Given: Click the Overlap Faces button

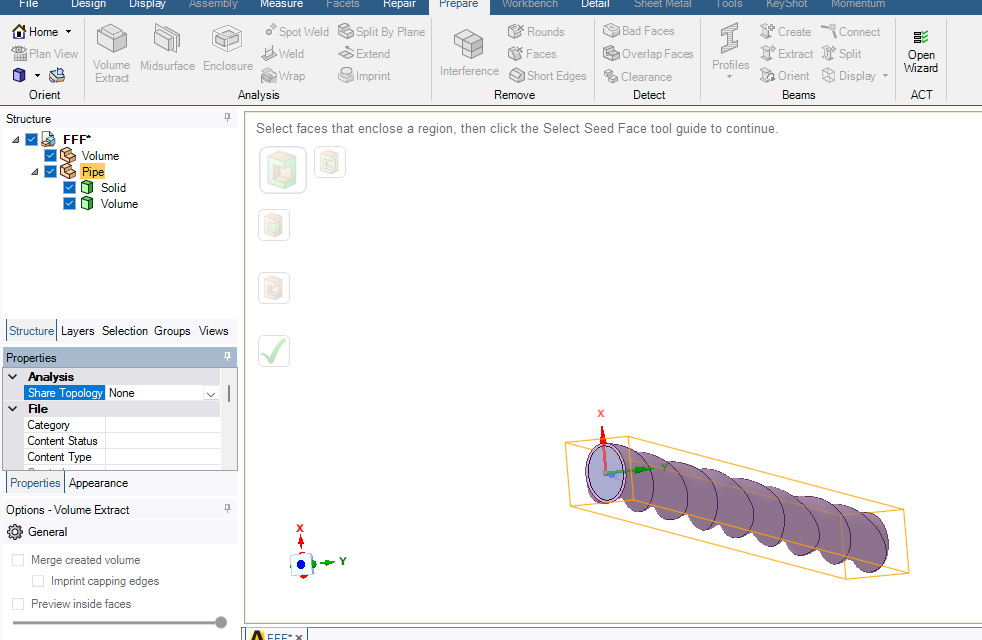Looking at the screenshot, I should click(647, 54).
